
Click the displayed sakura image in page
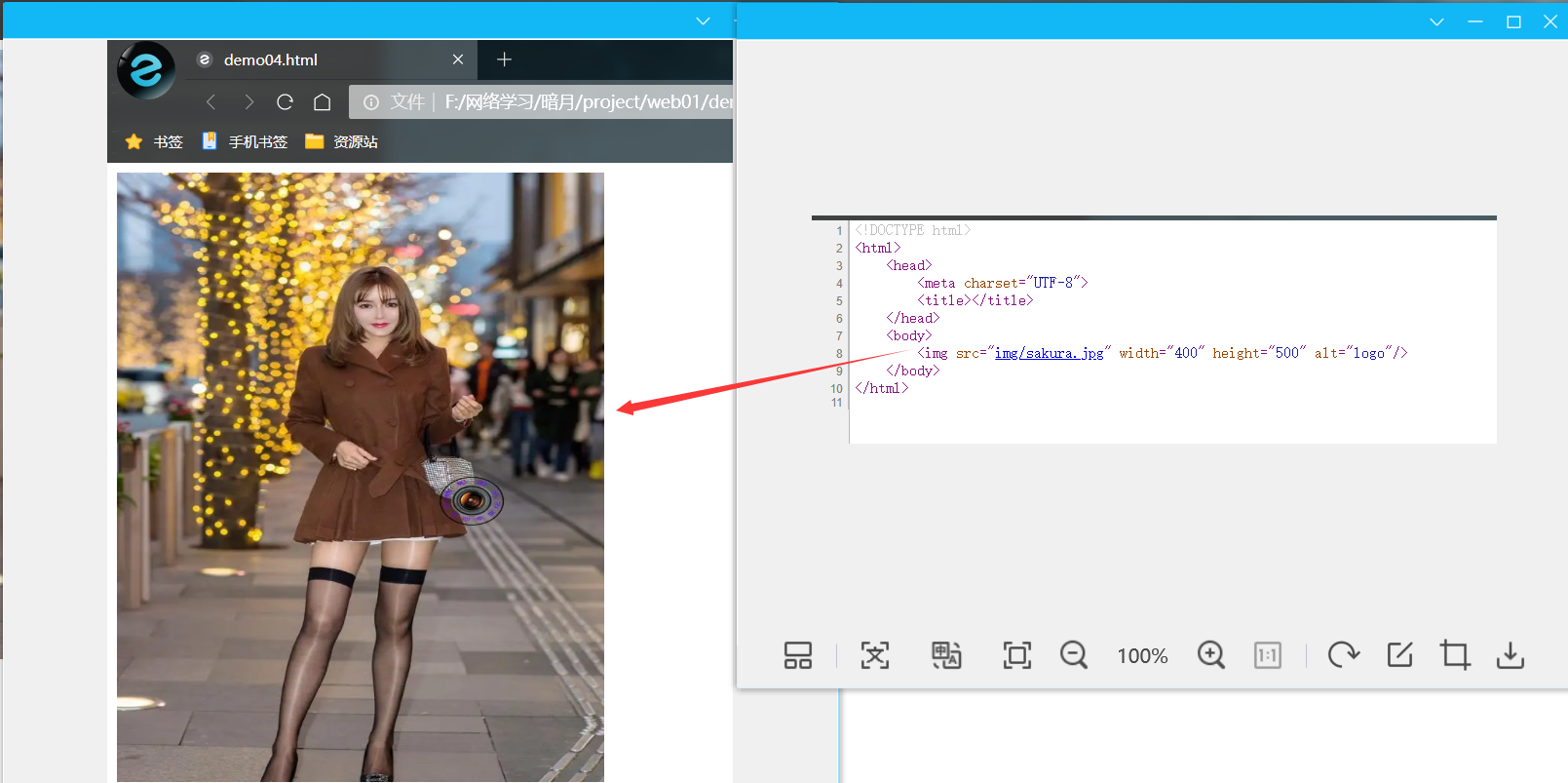[361, 477]
